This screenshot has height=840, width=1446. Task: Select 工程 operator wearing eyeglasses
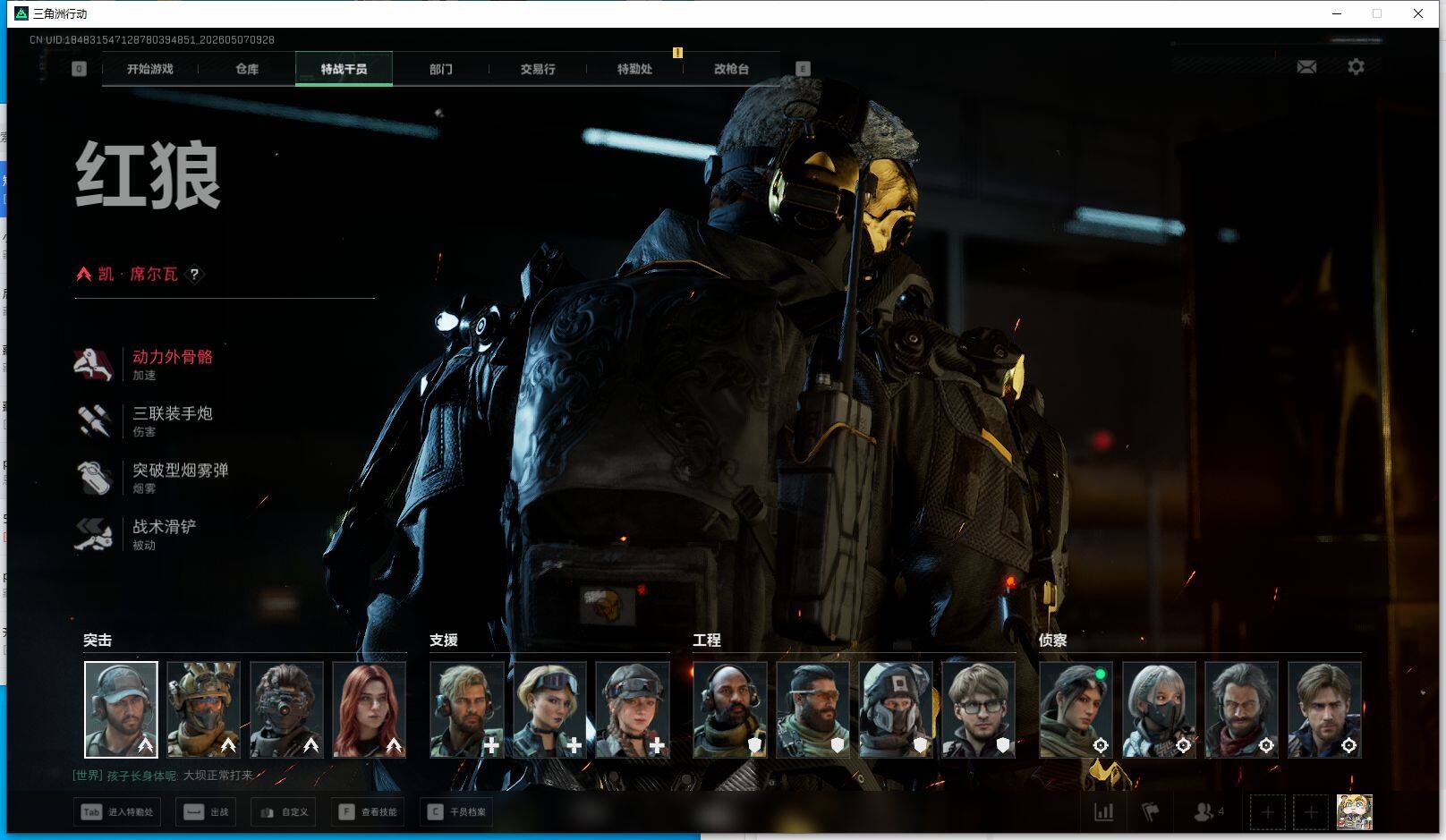click(x=978, y=709)
